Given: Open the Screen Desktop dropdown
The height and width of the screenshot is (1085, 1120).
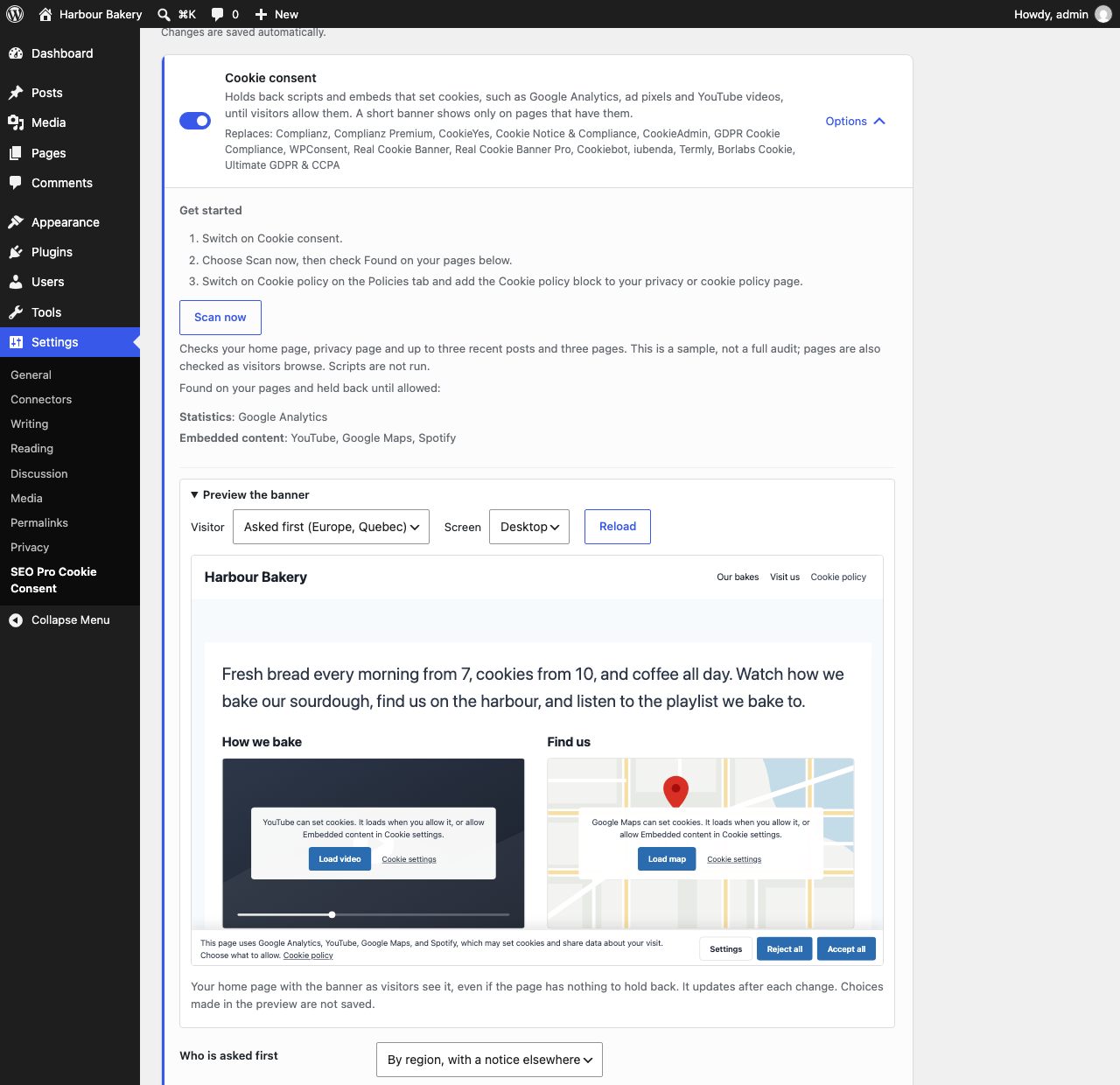Looking at the screenshot, I should 529,527.
